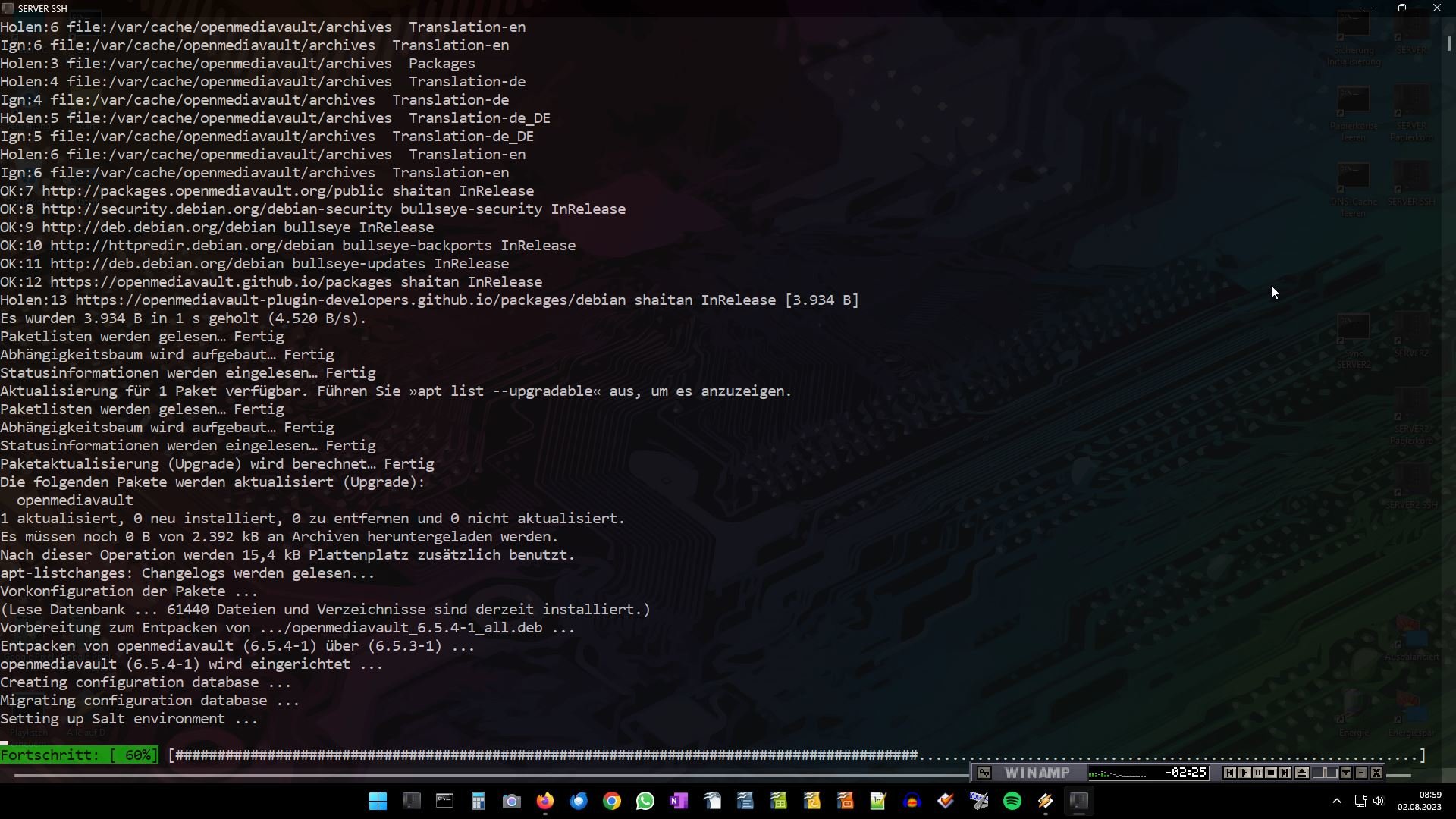
Task: Click Winamp eject open file button
Action: click(1302, 773)
